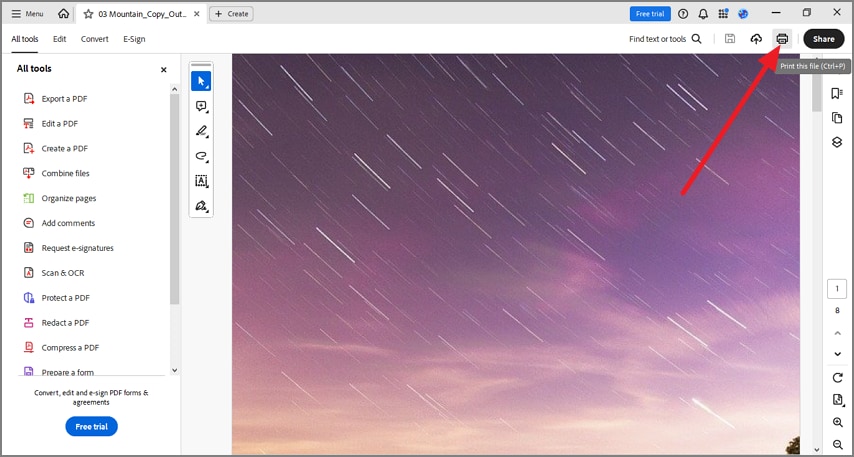
Task: Click the Free trial button in sidebar
Action: click(x=92, y=426)
